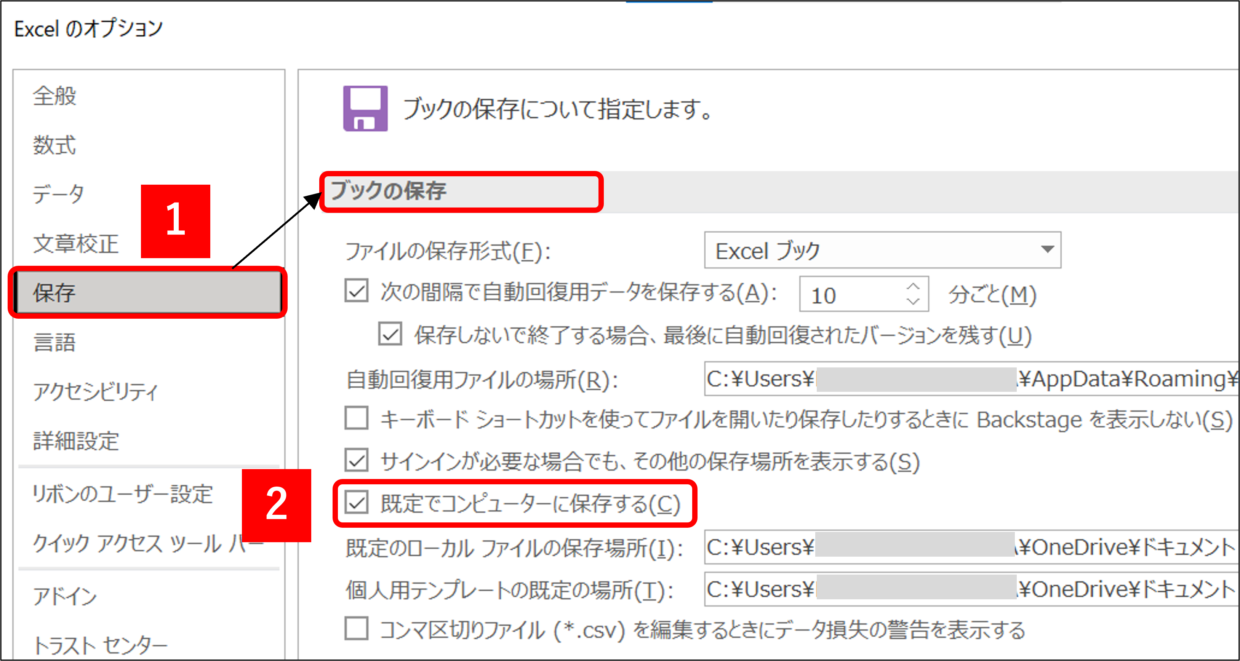Screen dimensions: 1240x661
Task: Enable コンマ区切りファイル (*.csv) 警告 checkbox
Action: pos(356,629)
